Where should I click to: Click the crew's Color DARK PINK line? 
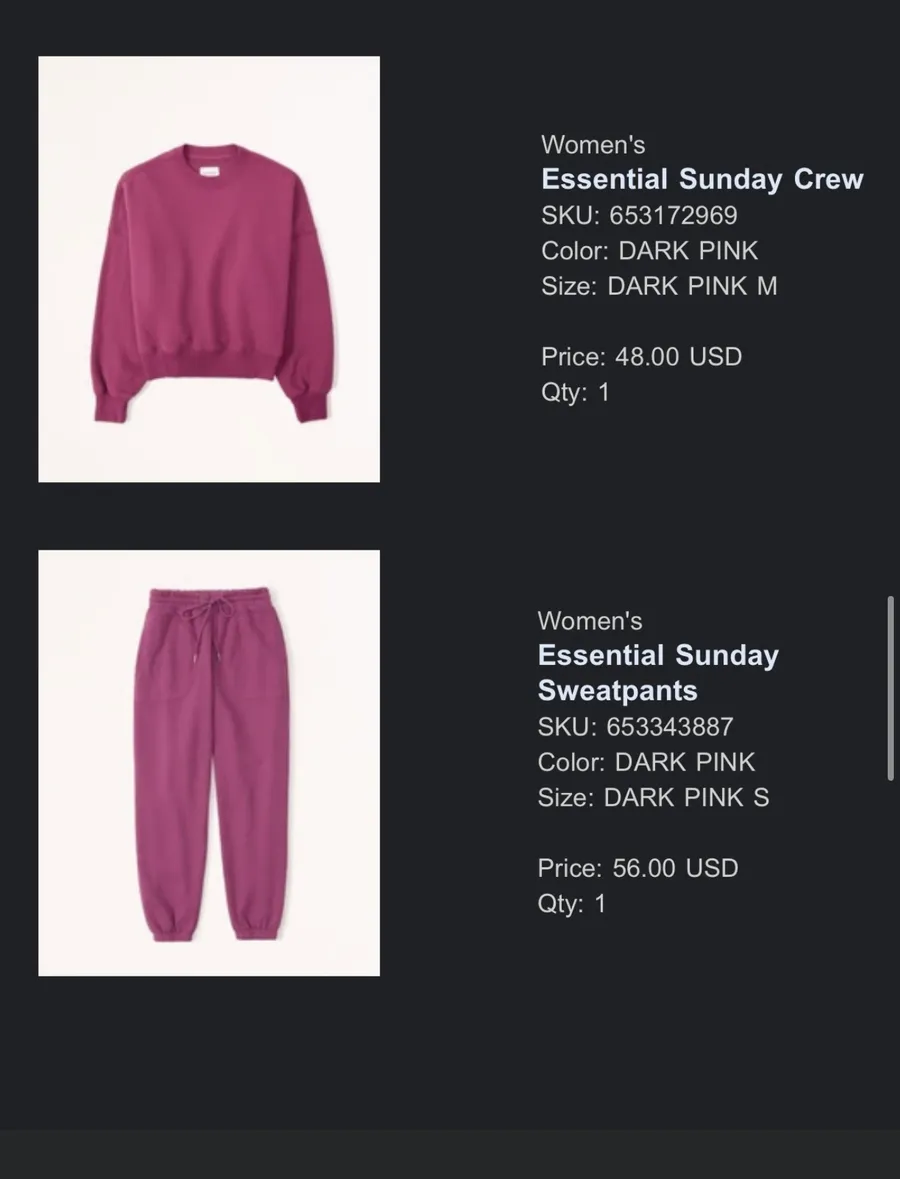pos(650,250)
